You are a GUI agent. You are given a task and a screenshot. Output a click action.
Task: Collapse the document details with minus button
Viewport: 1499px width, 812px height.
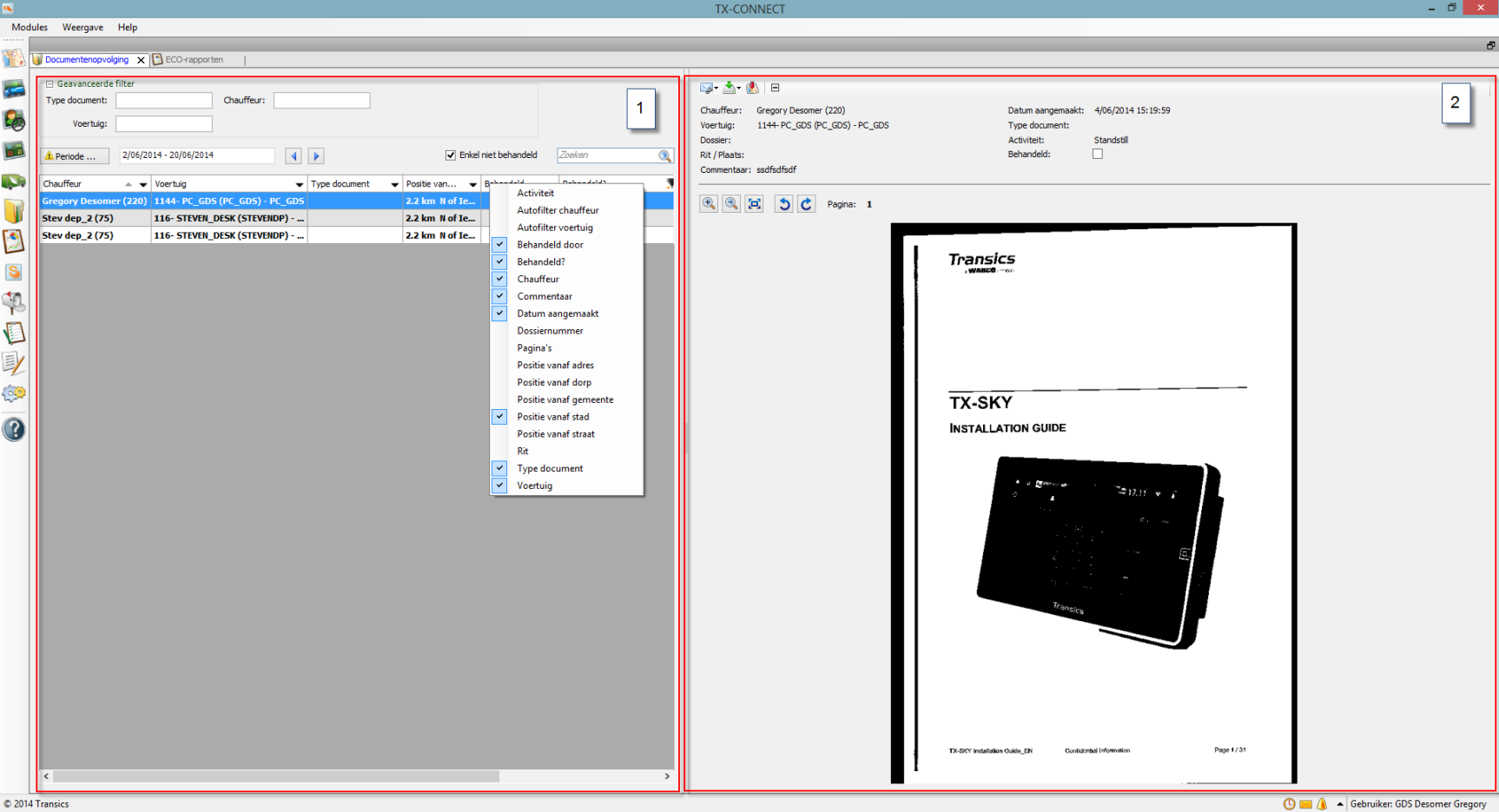776,88
